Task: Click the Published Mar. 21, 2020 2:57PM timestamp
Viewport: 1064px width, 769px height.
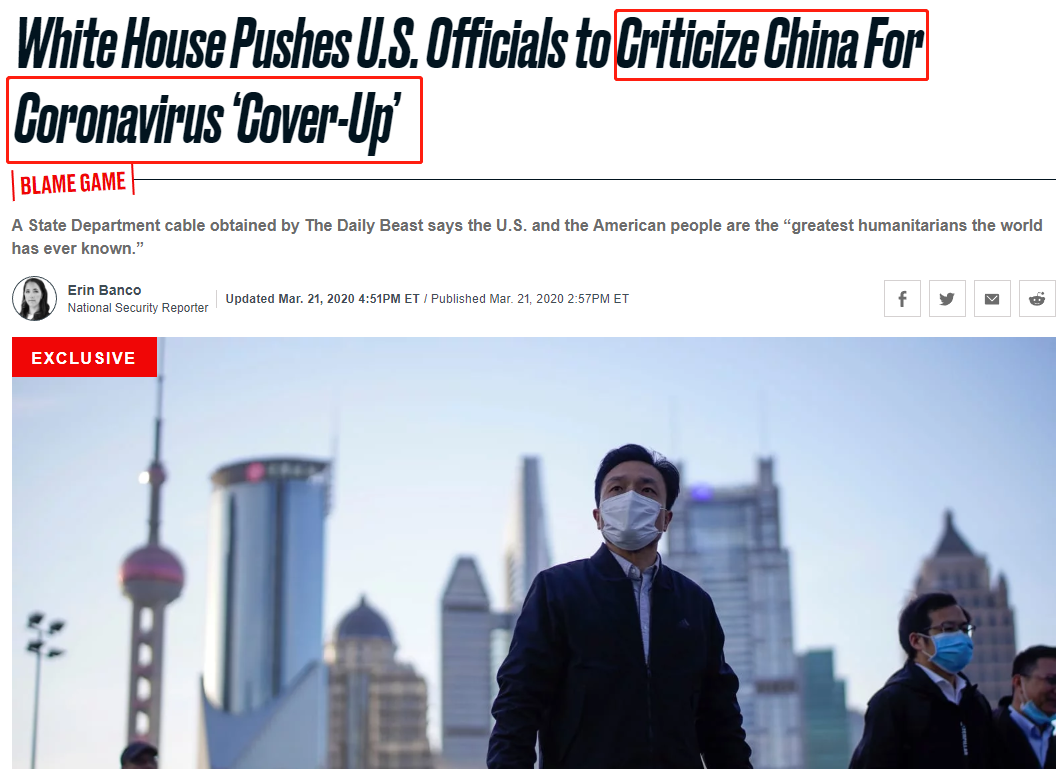Action: 530,299
